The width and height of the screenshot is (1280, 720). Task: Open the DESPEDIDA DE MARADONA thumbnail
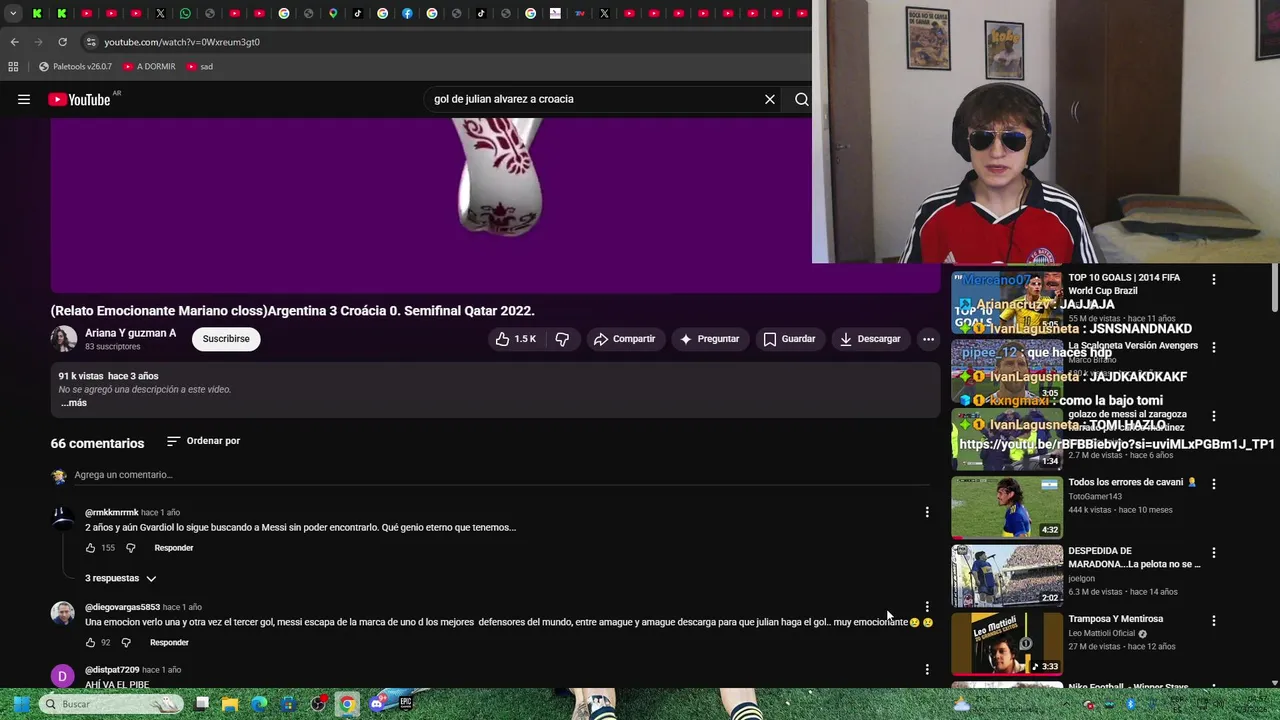[x=1007, y=576]
